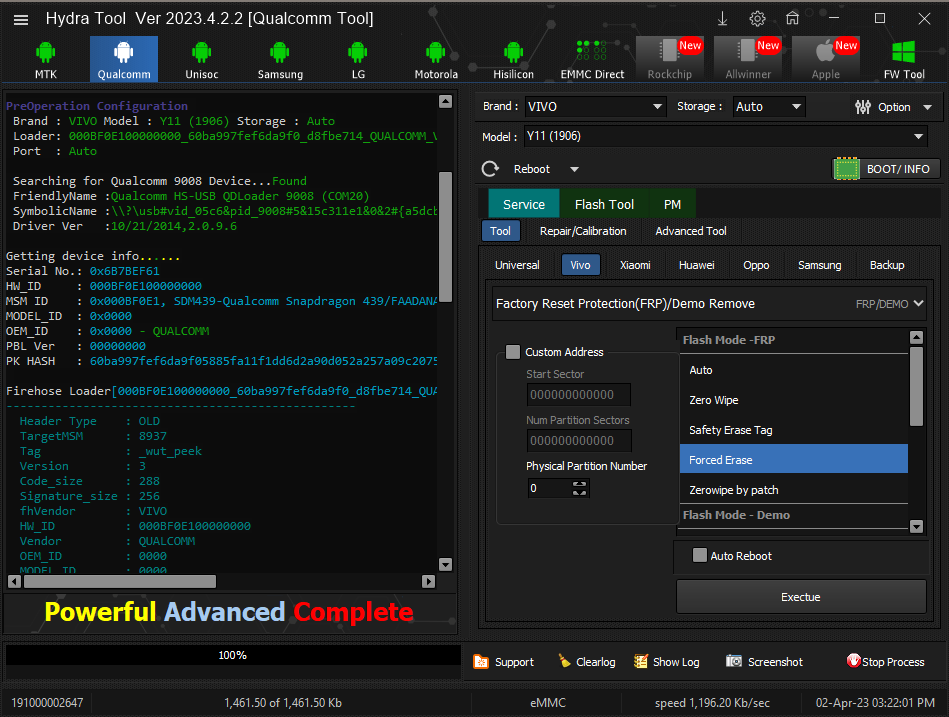Click the home icon in title bar
949x717 pixels.
(x=792, y=19)
